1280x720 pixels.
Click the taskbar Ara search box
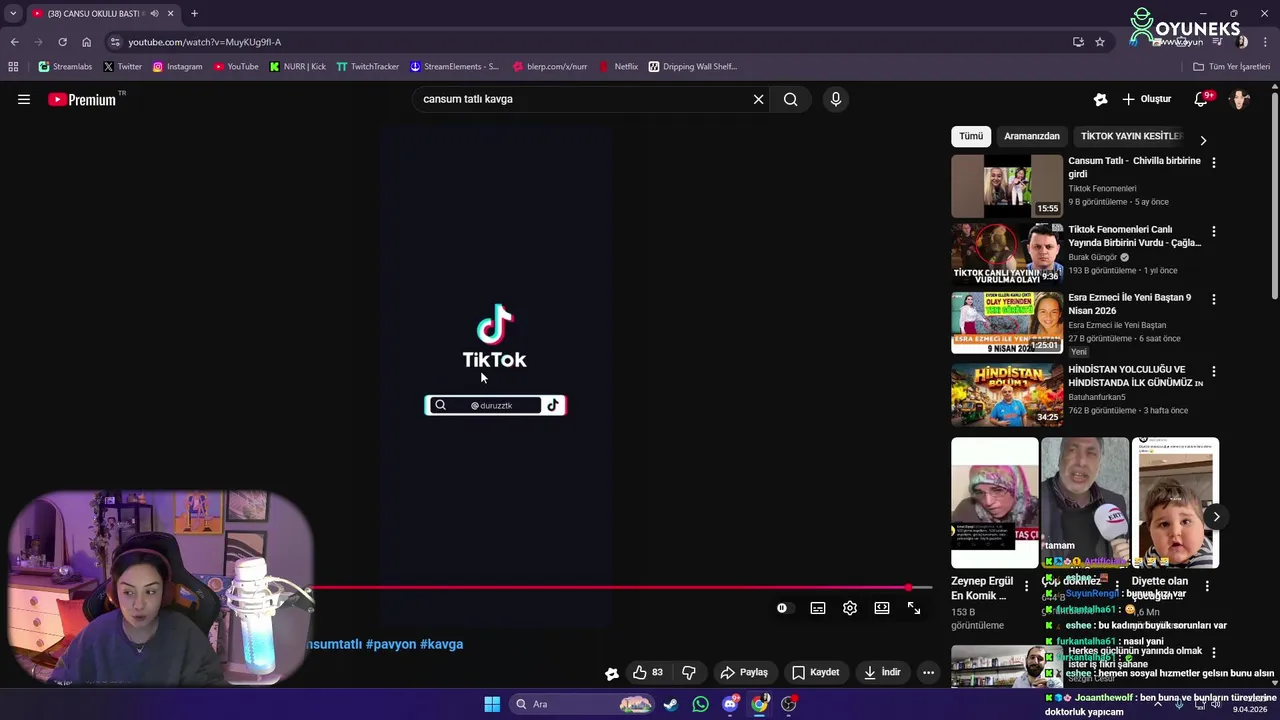(x=581, y=704)
